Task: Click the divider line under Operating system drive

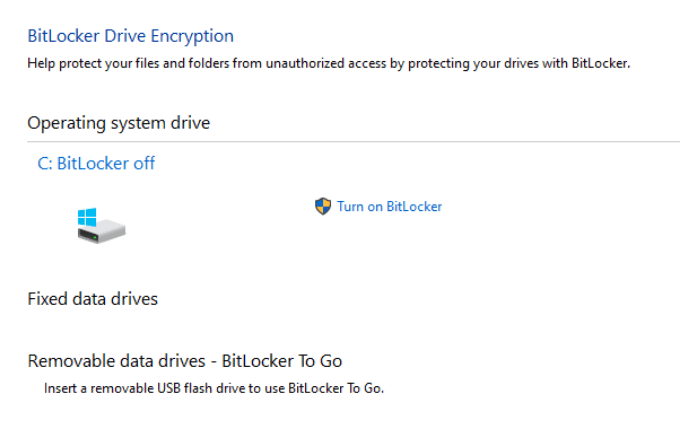Action: click(x=400, y=141)
